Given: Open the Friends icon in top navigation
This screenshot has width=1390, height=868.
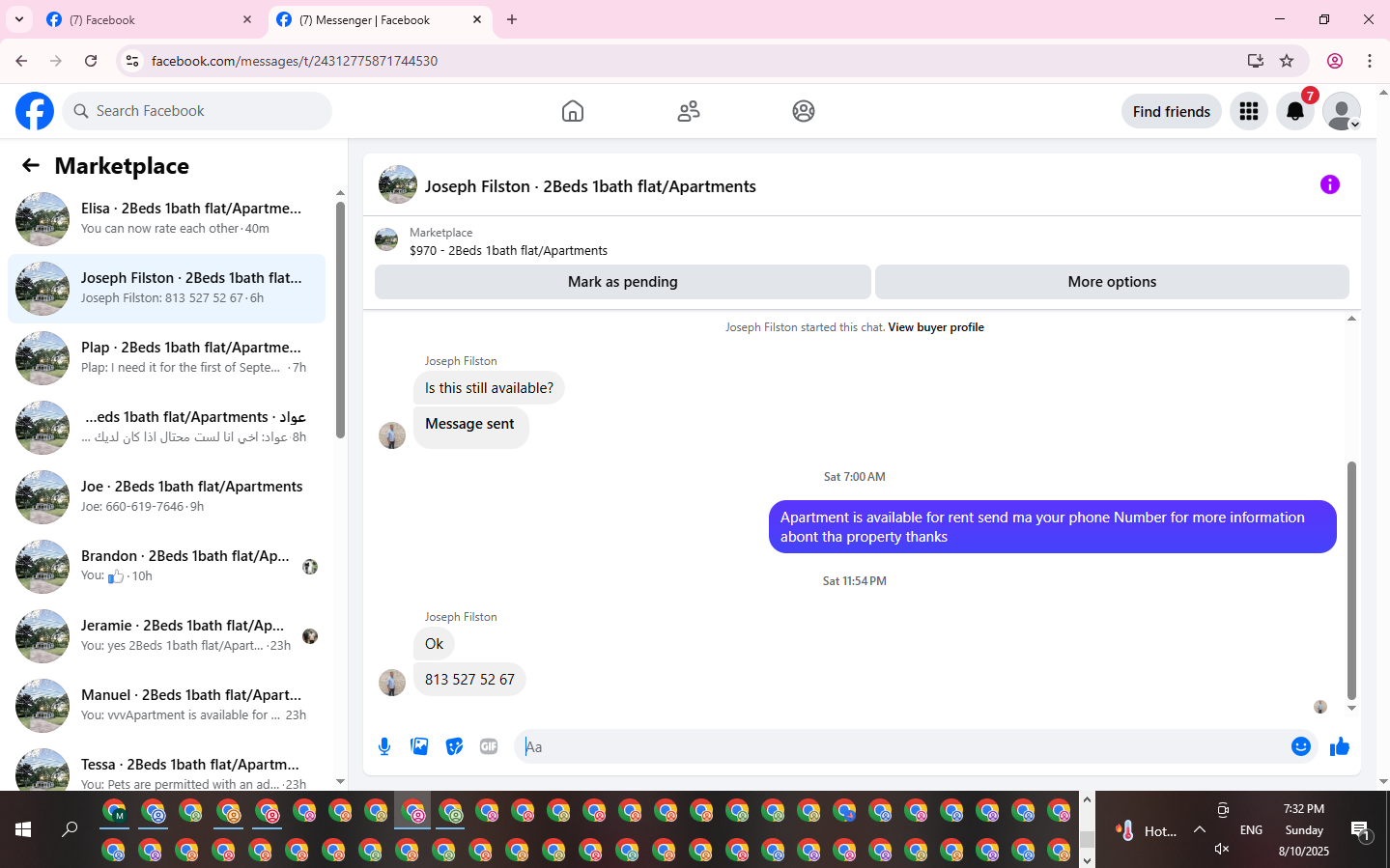Looking at the screenshot, I should pyautogui.click(x=689, y=111).
